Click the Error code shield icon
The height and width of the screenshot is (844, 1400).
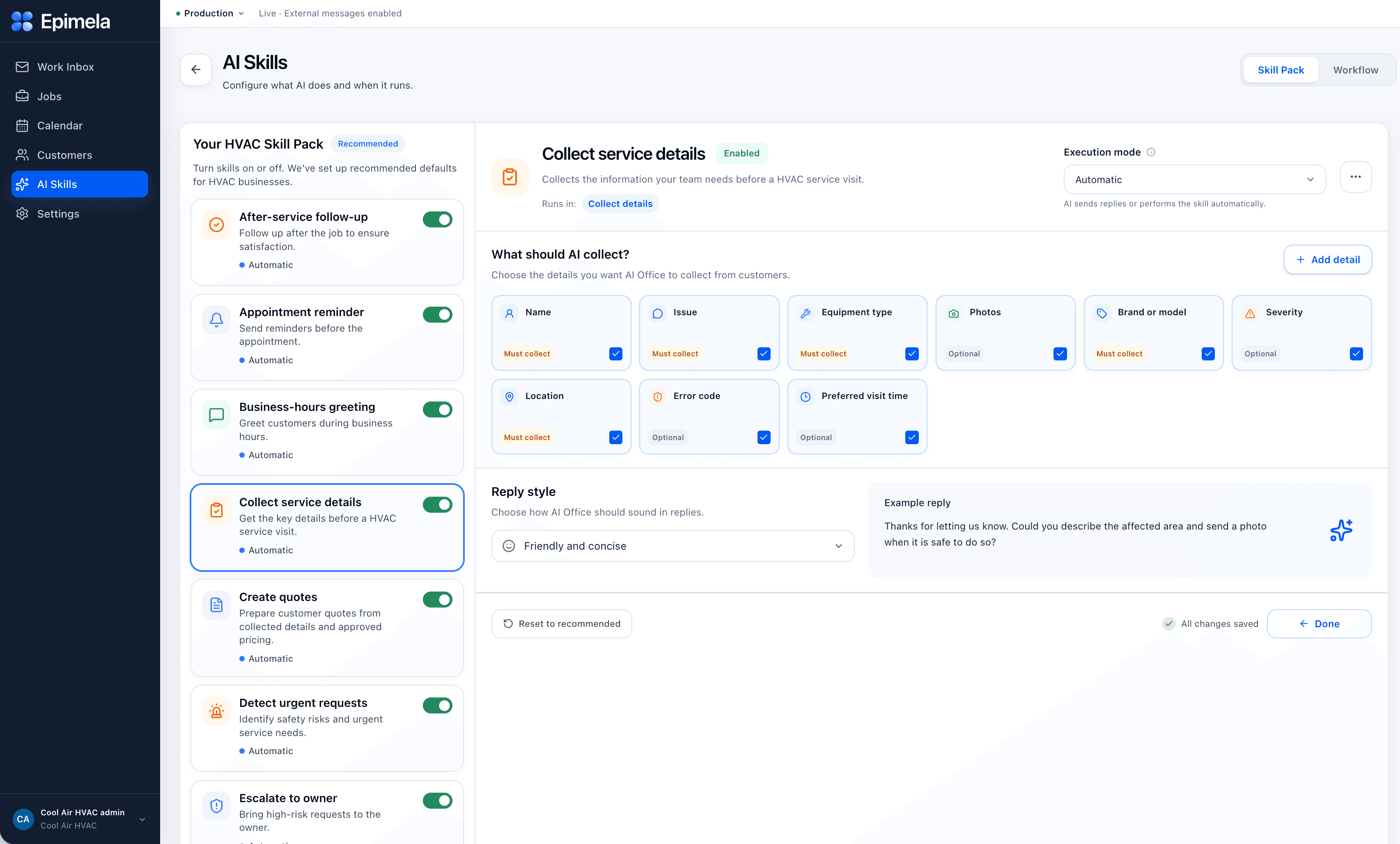point(657,397)
